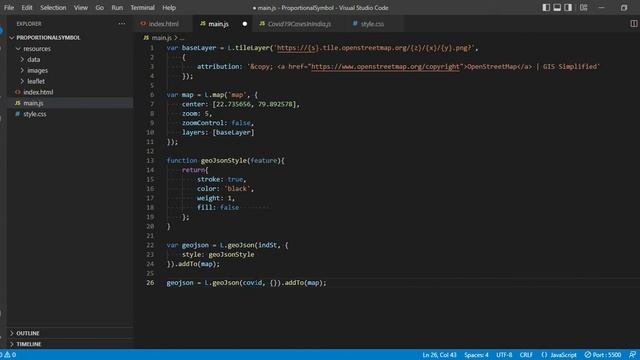Click unsaved dot on main.js tab
Image resolution: width=640 pixels, height=360 pixels.
[244, 24]
